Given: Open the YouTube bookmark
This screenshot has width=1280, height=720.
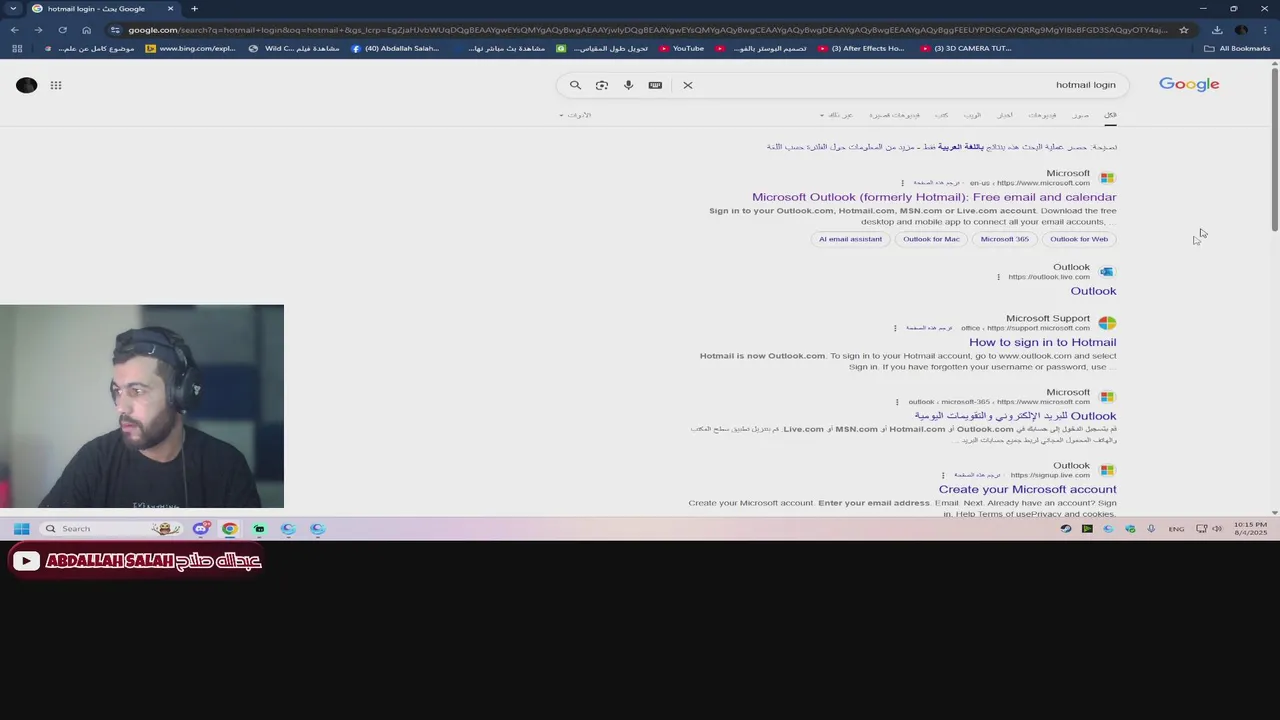Looking at the screenshot, I should (x=682, y=48).
